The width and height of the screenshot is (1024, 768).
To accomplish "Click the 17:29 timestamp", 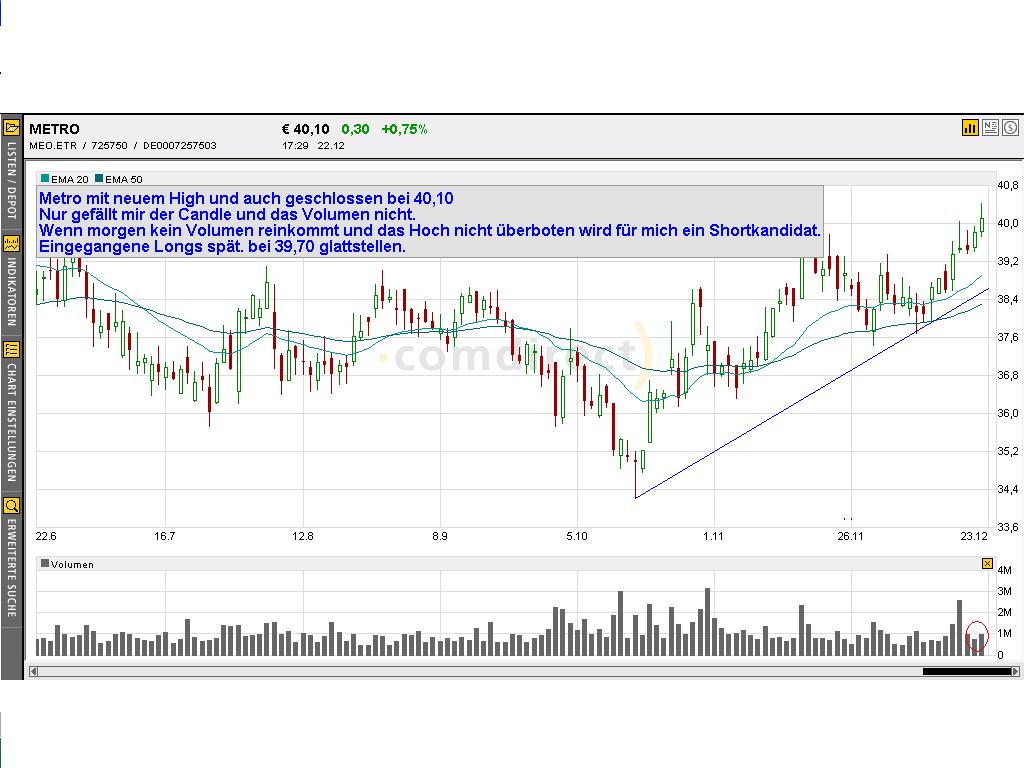I will click(x=295, y=146).
